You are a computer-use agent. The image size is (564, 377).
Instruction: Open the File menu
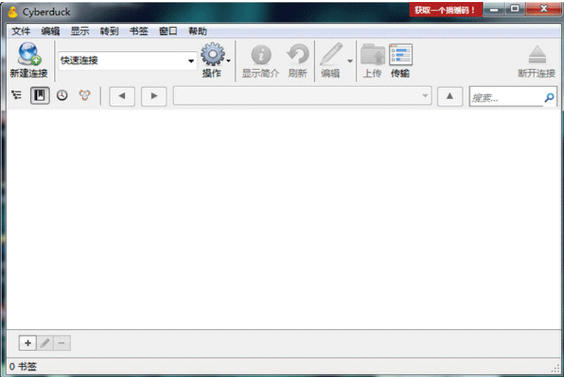[x=21, y=31]
